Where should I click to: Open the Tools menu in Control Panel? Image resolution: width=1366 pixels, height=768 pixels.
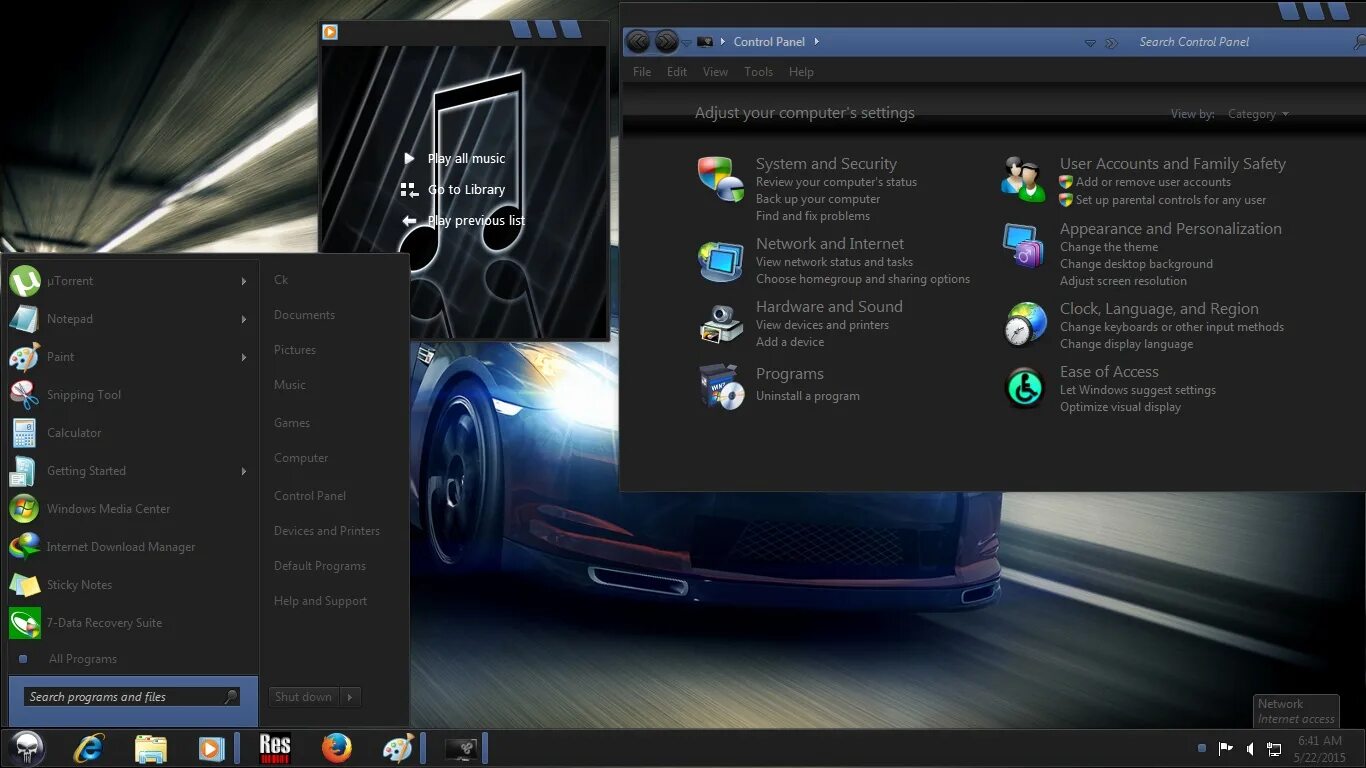758,72
